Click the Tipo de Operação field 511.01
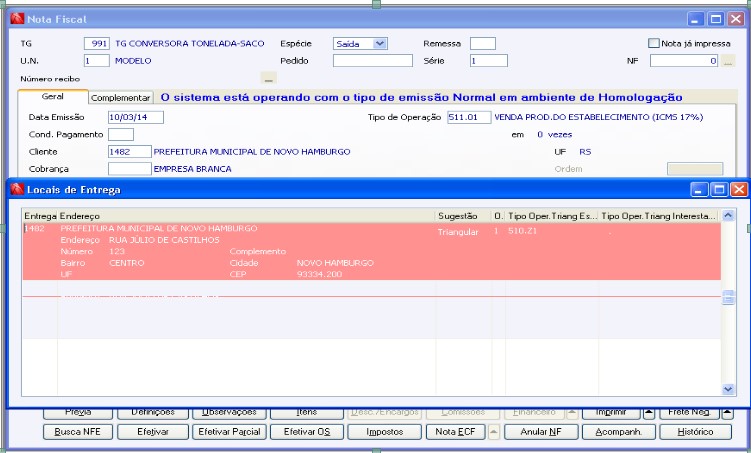The width and height of the screenshot is (751, 453). tap(469, 117)
